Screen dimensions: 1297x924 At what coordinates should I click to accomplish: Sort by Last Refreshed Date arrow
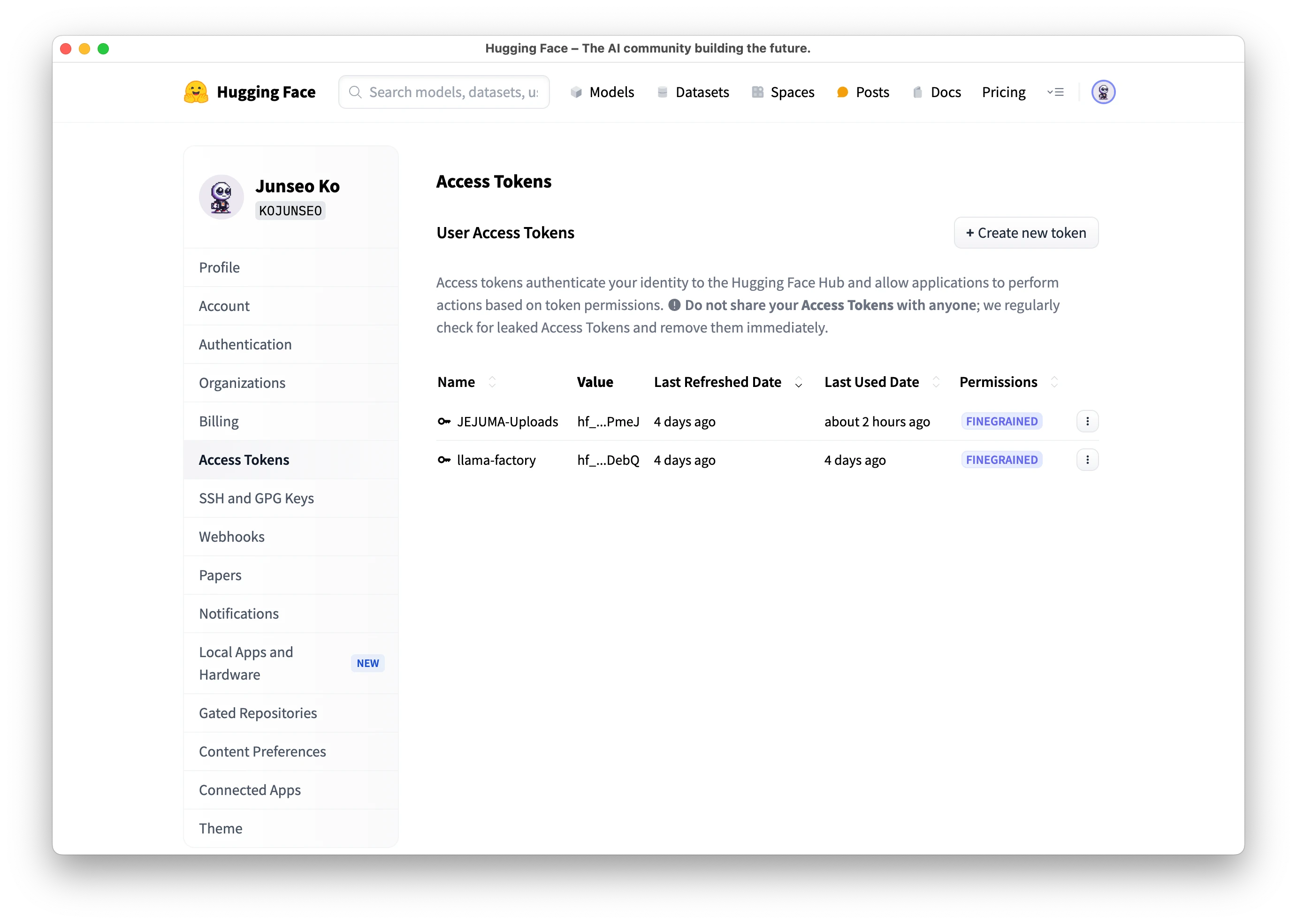[799, 382]
